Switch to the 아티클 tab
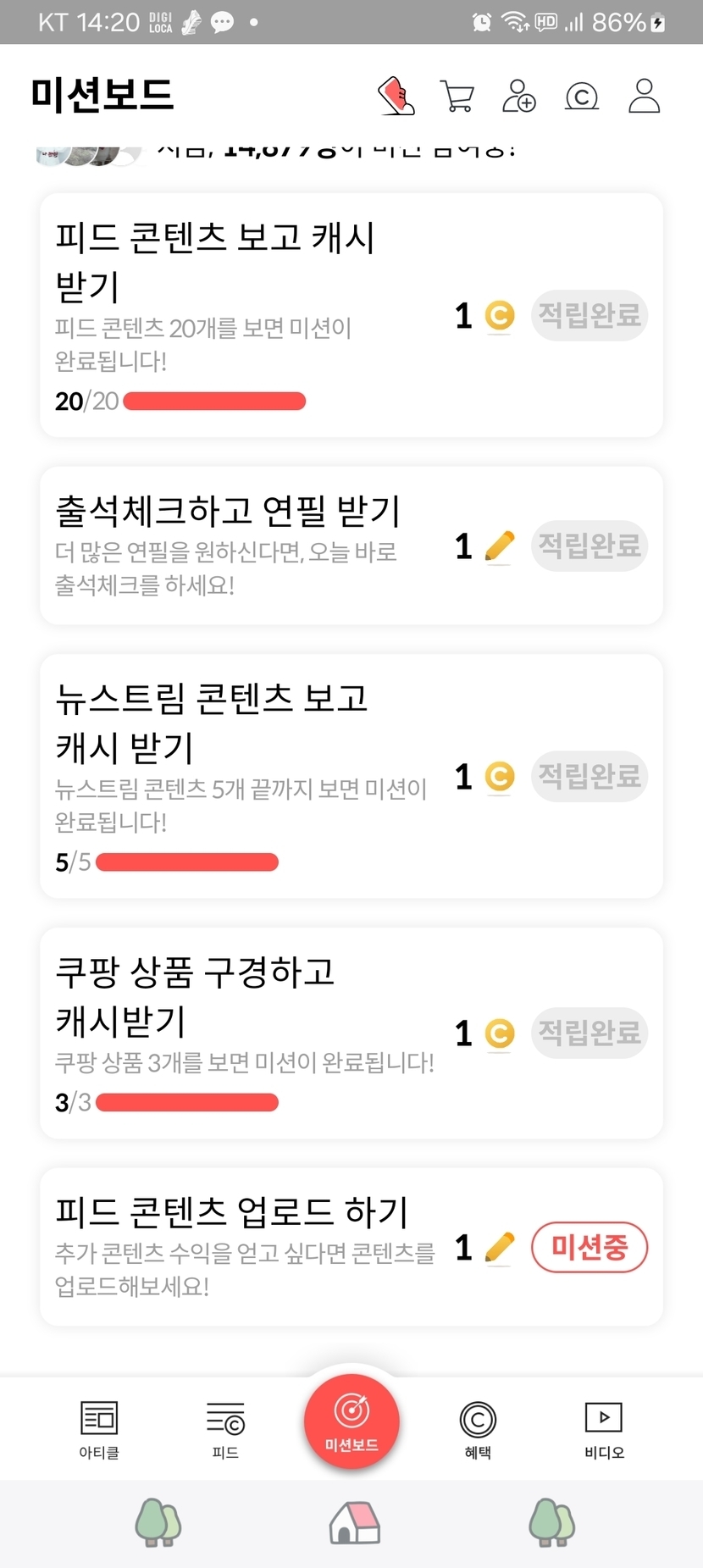The width and height of the screenshot is (703, 1568). tap(99, 1428)
